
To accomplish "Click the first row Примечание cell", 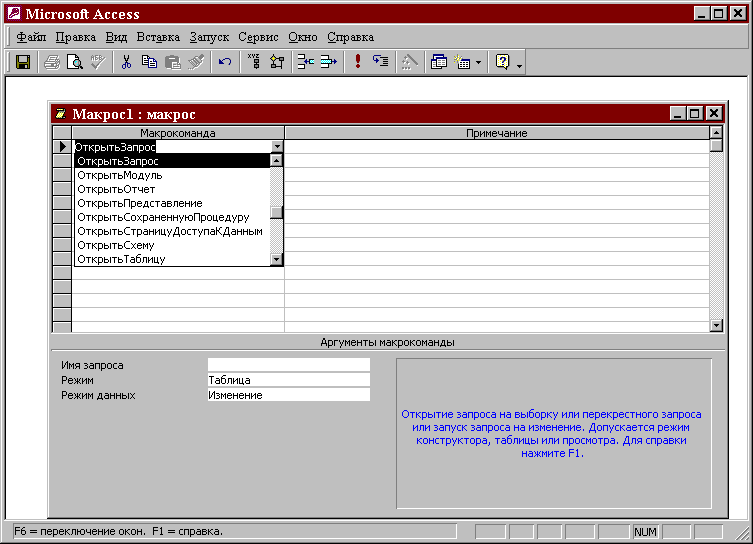I will tap(497, 146).
